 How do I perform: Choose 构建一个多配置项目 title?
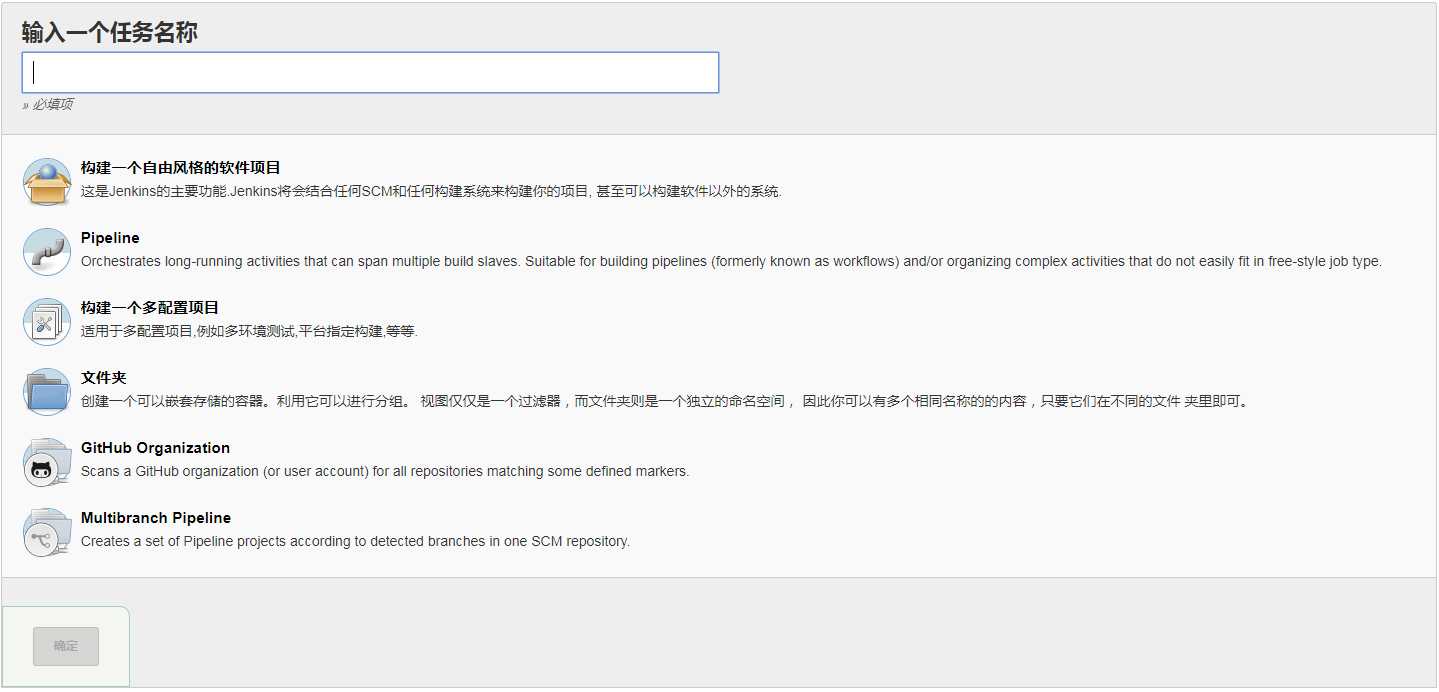pos(150,308)
